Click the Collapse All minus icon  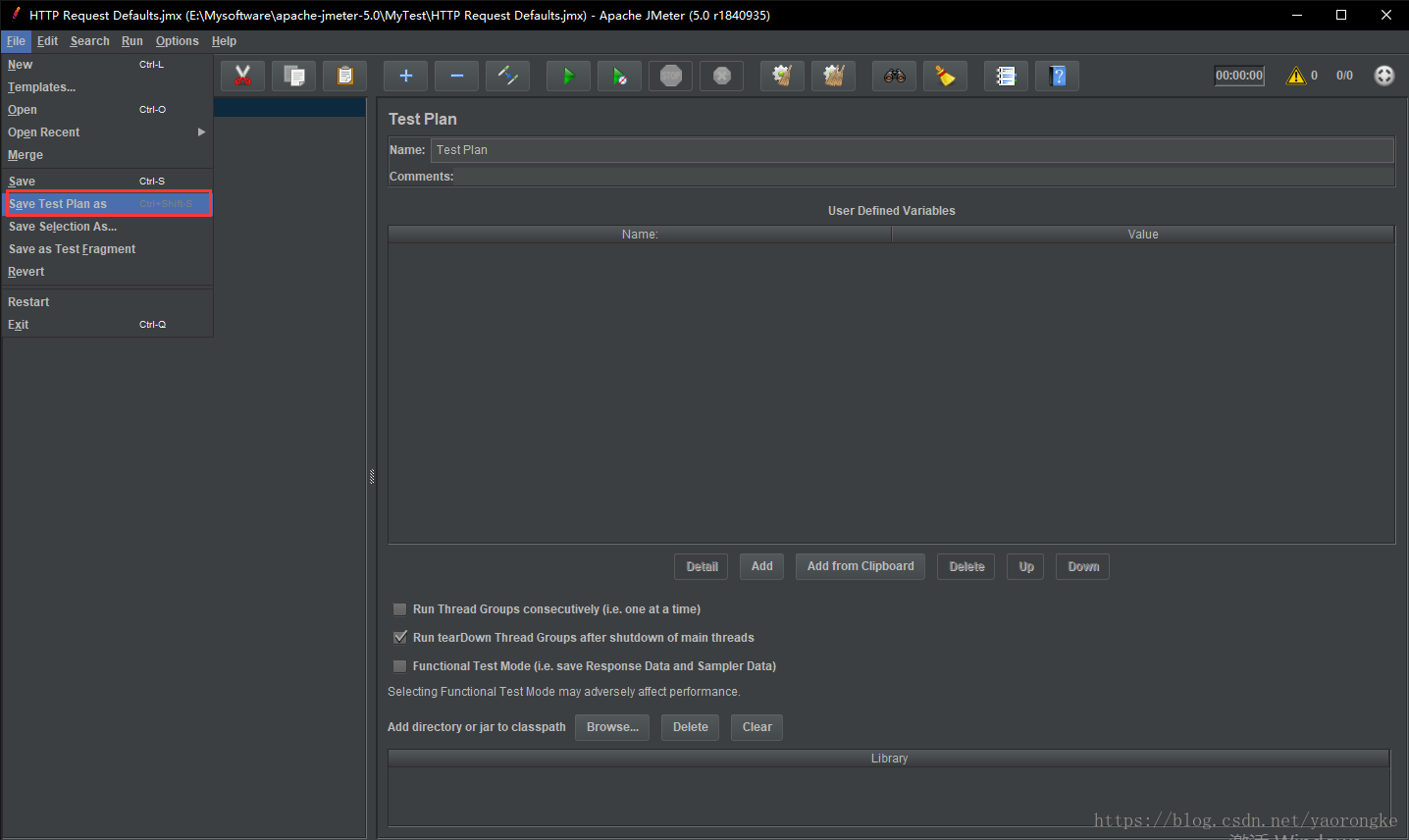(x=456, y=76)
